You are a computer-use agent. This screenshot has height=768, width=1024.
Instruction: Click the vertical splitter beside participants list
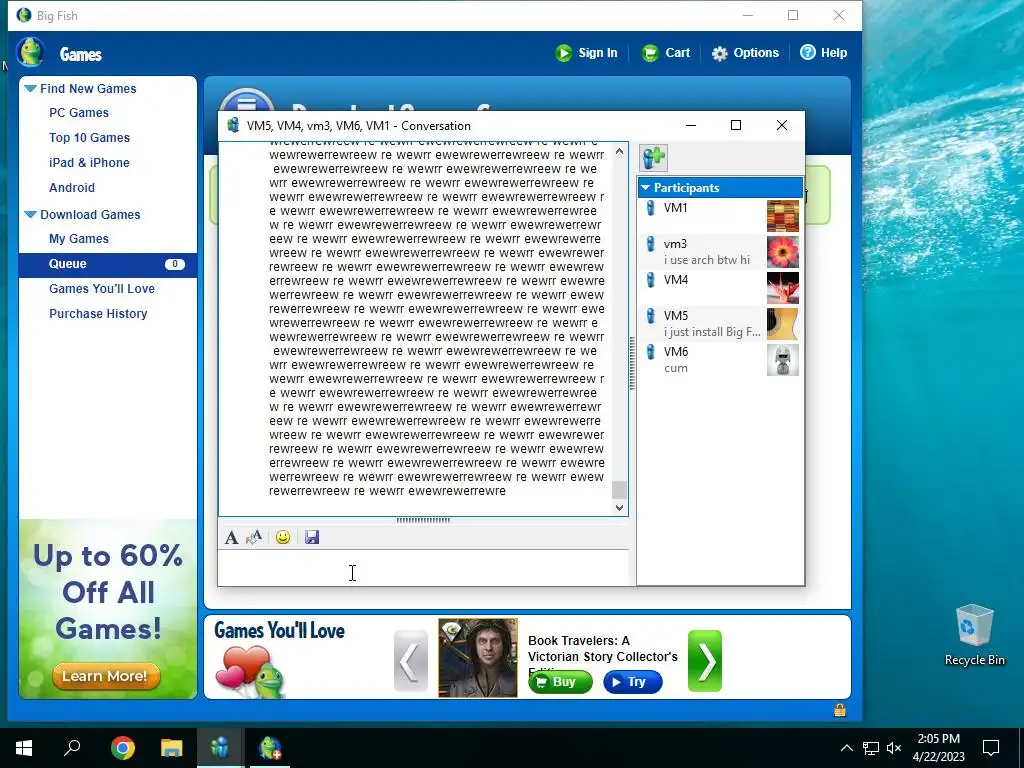point(632,363)
